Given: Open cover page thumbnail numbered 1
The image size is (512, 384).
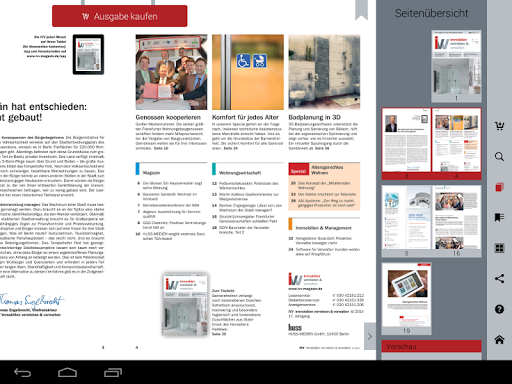Looking at the screenshot, I should (x=456, y=66).
